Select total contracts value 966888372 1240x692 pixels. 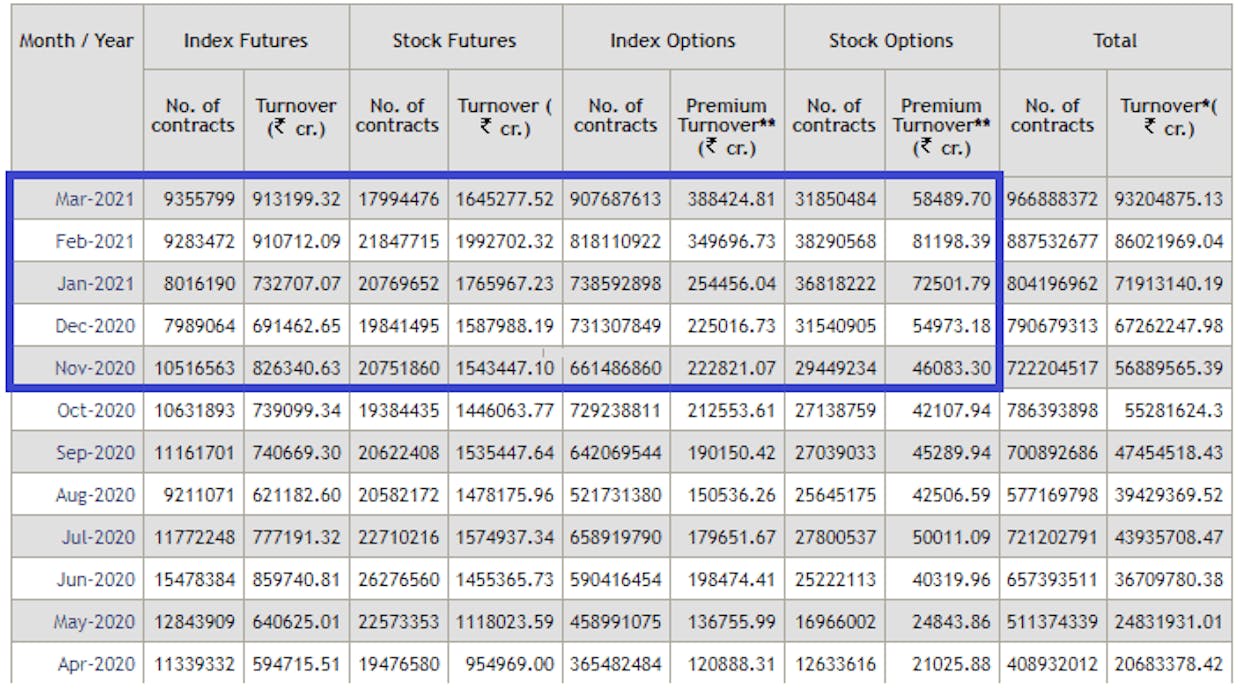click(x=1052, y=199)
